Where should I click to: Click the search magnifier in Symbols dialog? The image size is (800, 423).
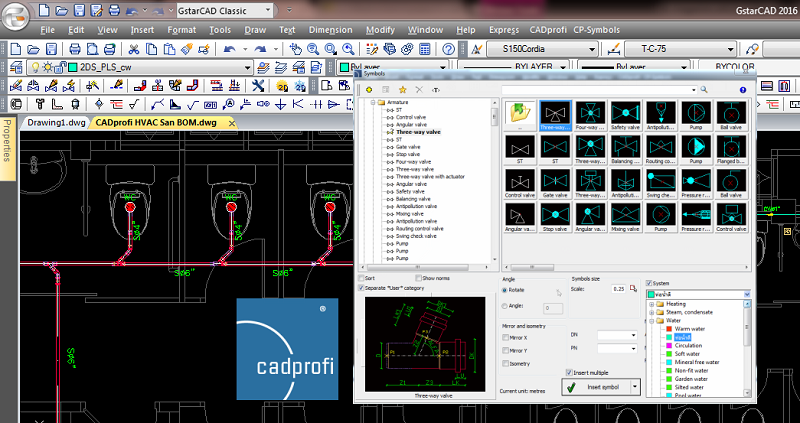[704, 90]
